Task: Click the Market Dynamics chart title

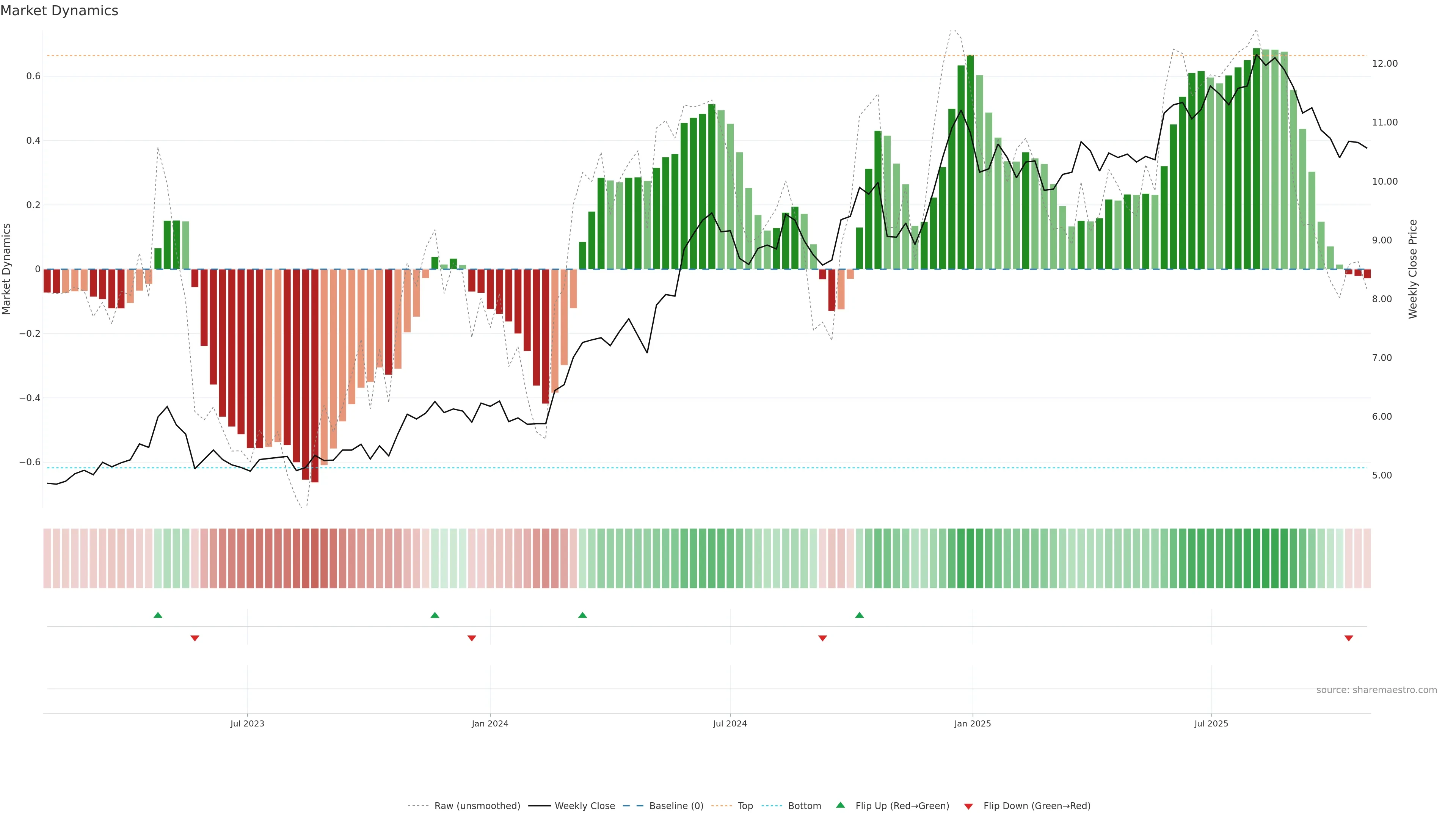Action: pyautogui.click(x=60, y=11)
